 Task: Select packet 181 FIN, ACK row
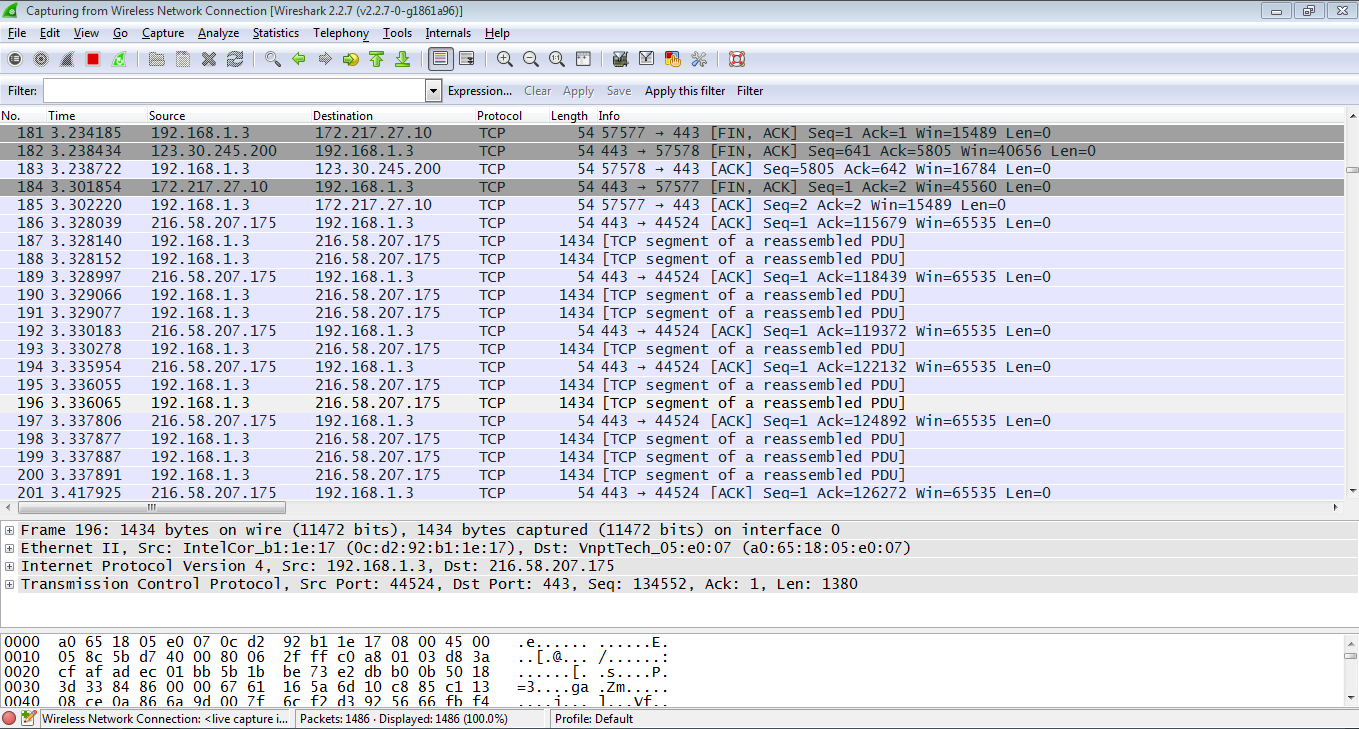(672, 133)
